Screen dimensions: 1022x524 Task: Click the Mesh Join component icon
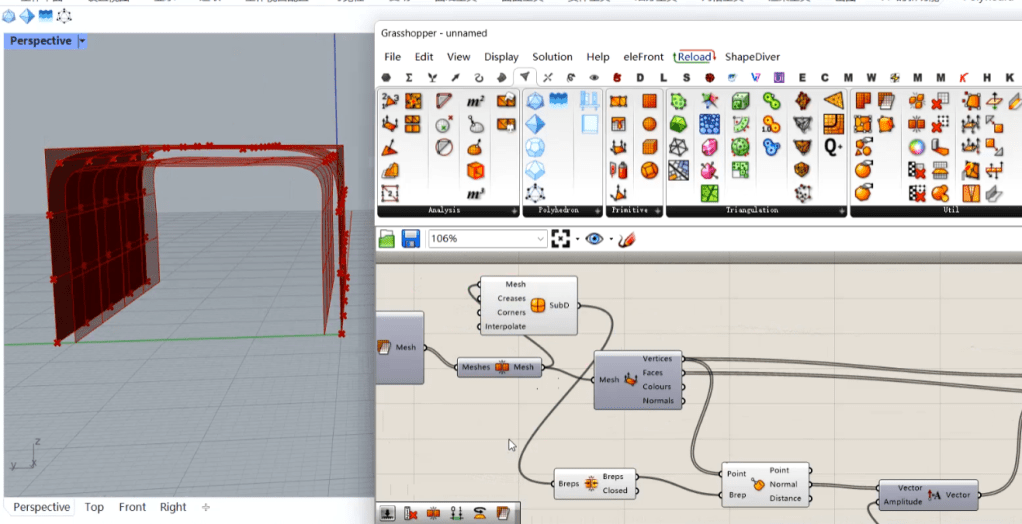pyautogui.click(x=502, y=367)
